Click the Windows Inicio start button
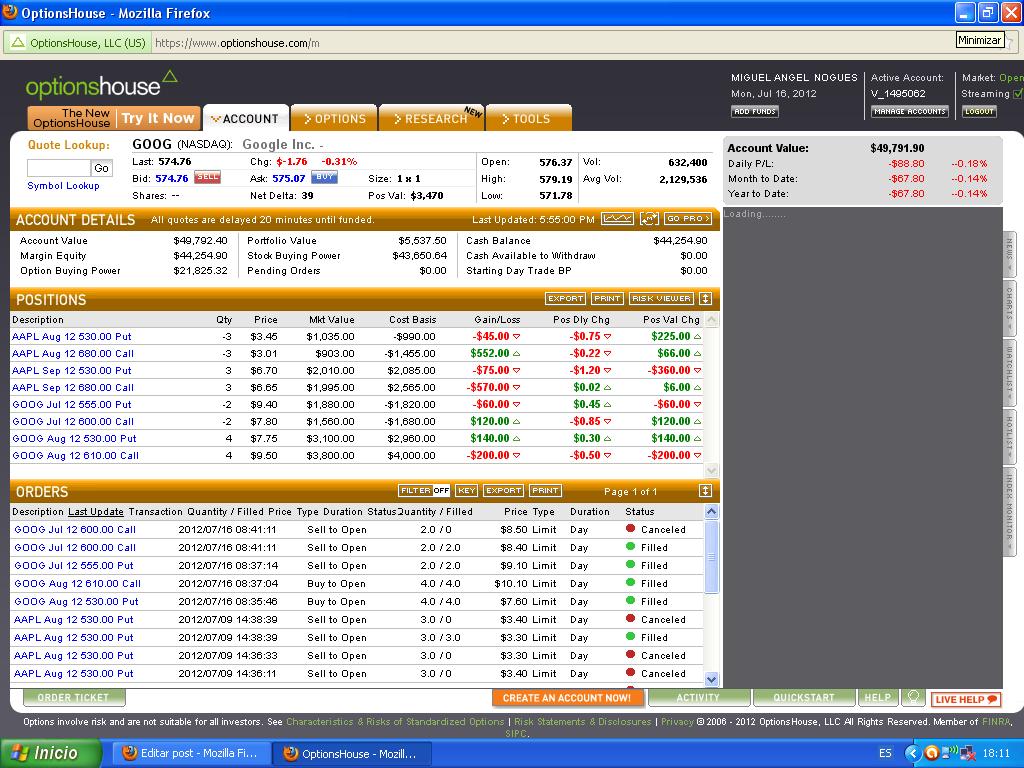This screenshot has height=768, width=1024. (x=51, y=753)
